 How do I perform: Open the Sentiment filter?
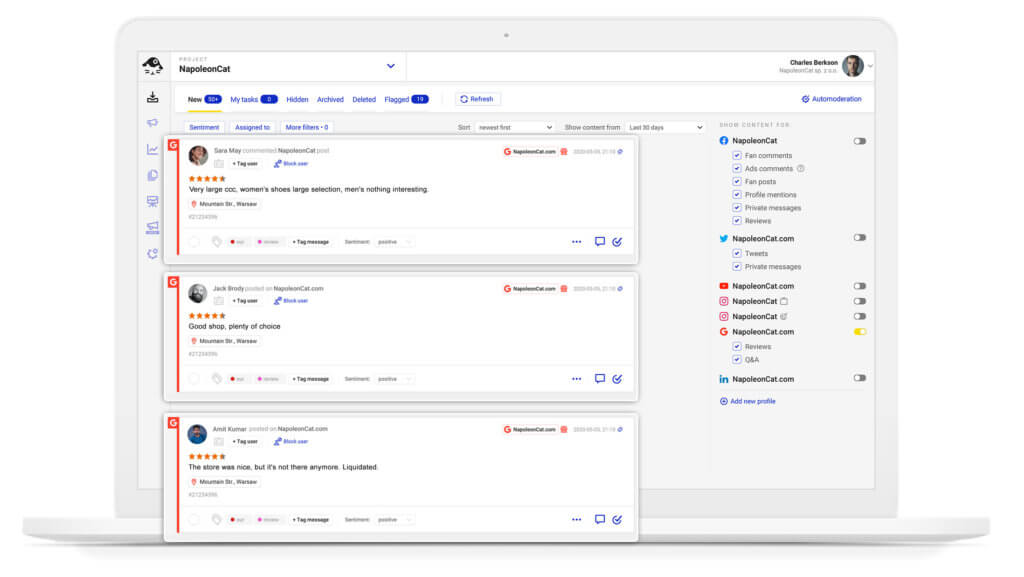(204, 127)
